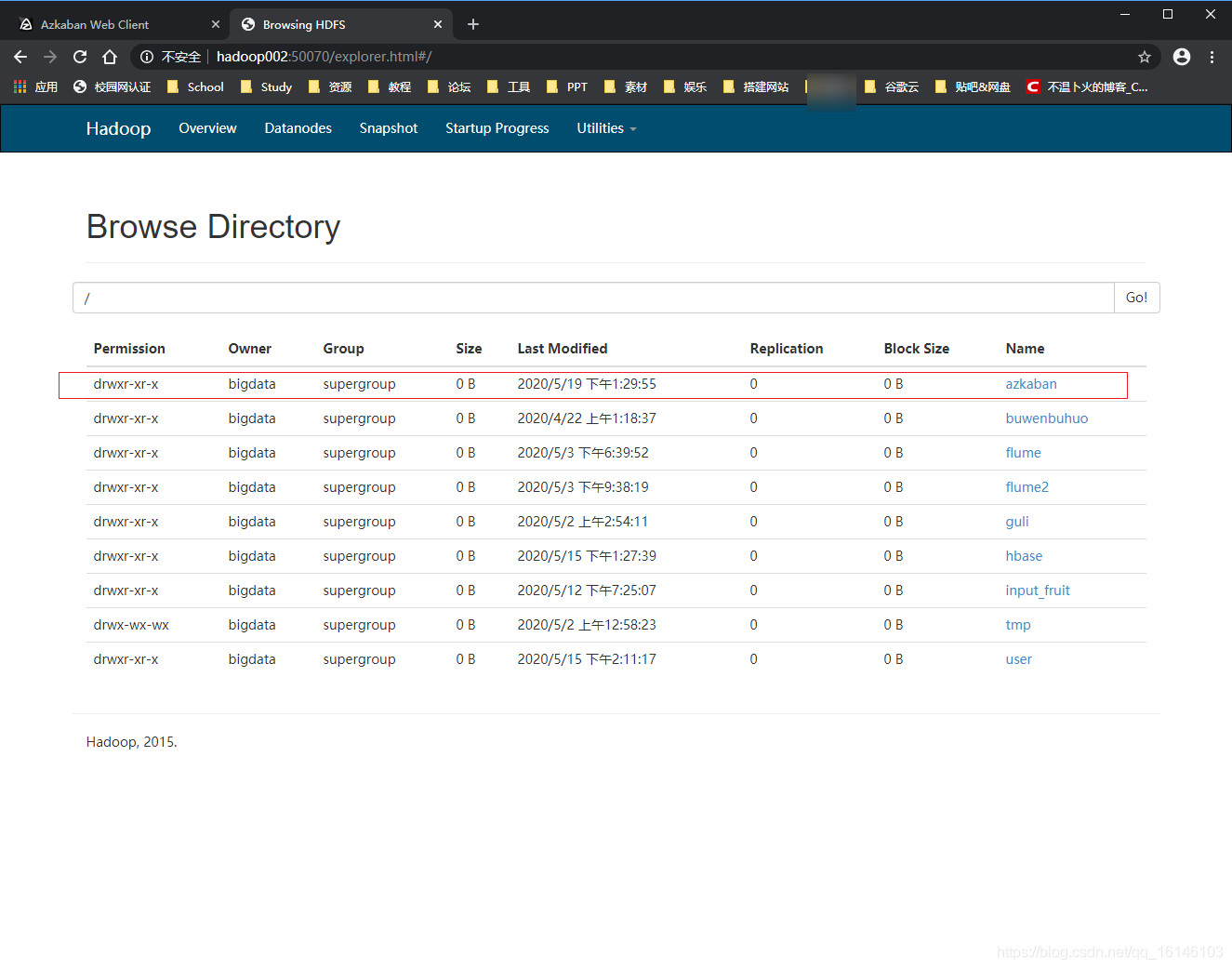Viewport: 1232px width, 969px height.
Task: Reload the page with refresh icon
Action: click(x=80, y=57)
